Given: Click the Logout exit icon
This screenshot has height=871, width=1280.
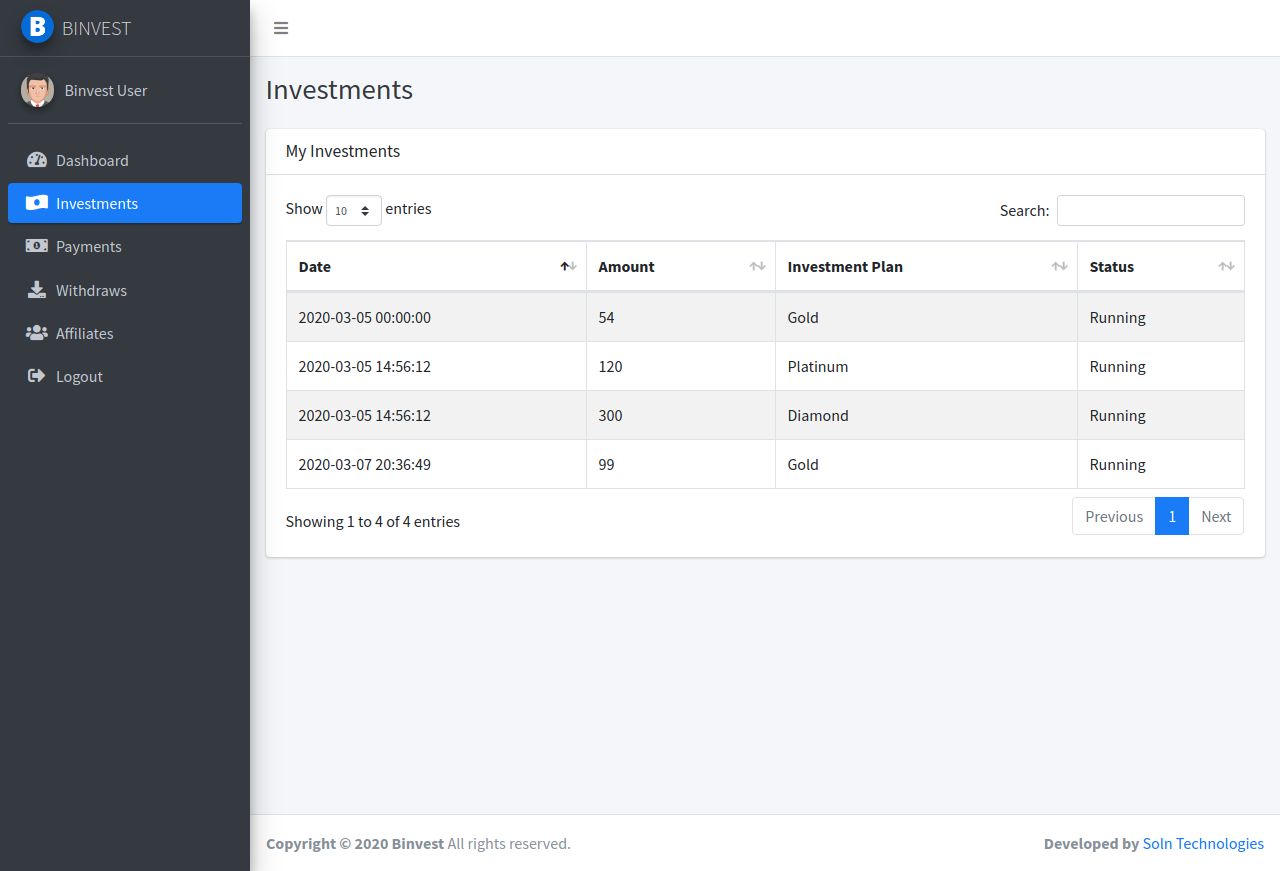Looking at the screenshot, I should pyautogui.click(x=37, y=376).
